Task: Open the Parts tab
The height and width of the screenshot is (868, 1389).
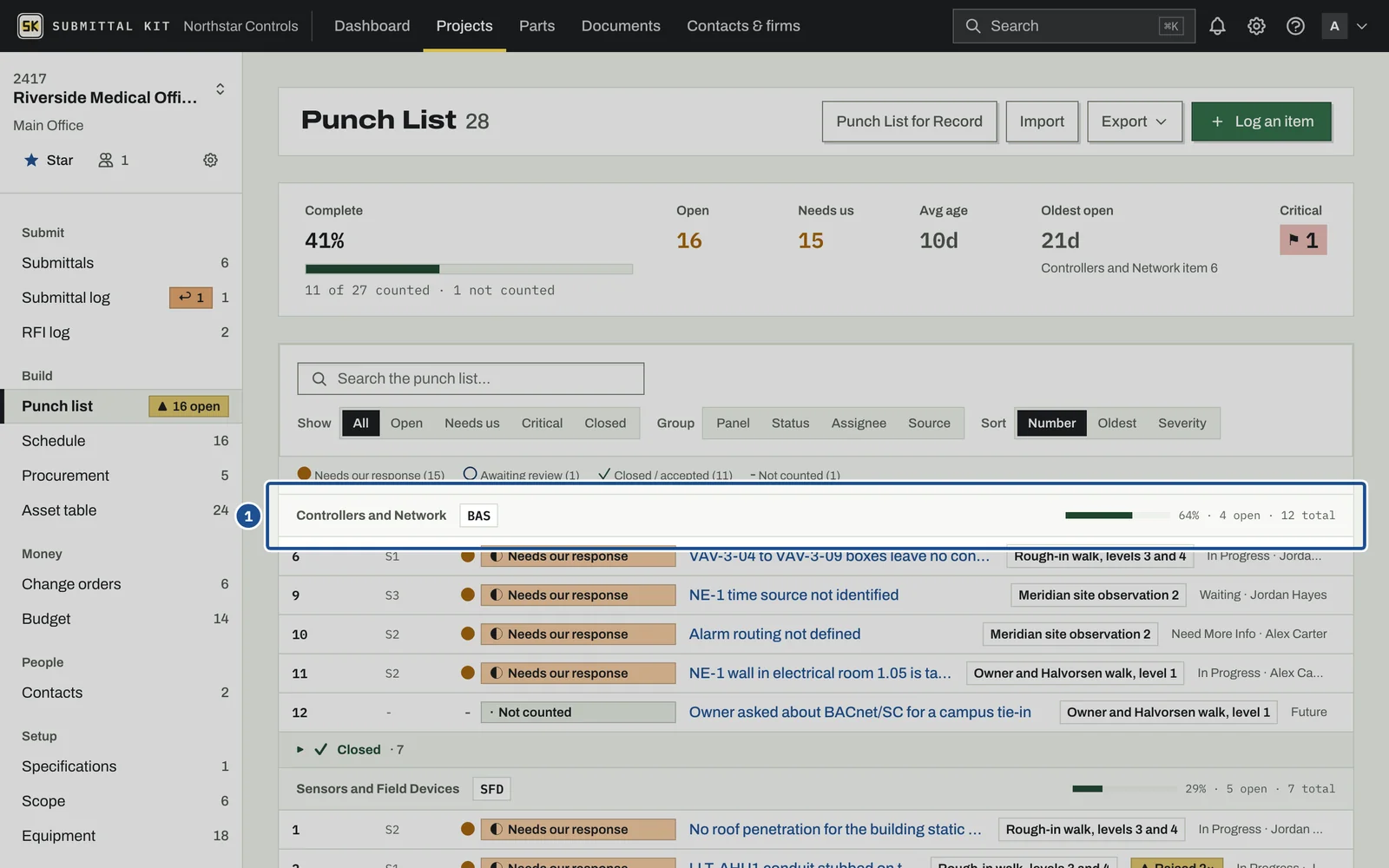Action: pos(537,26)
